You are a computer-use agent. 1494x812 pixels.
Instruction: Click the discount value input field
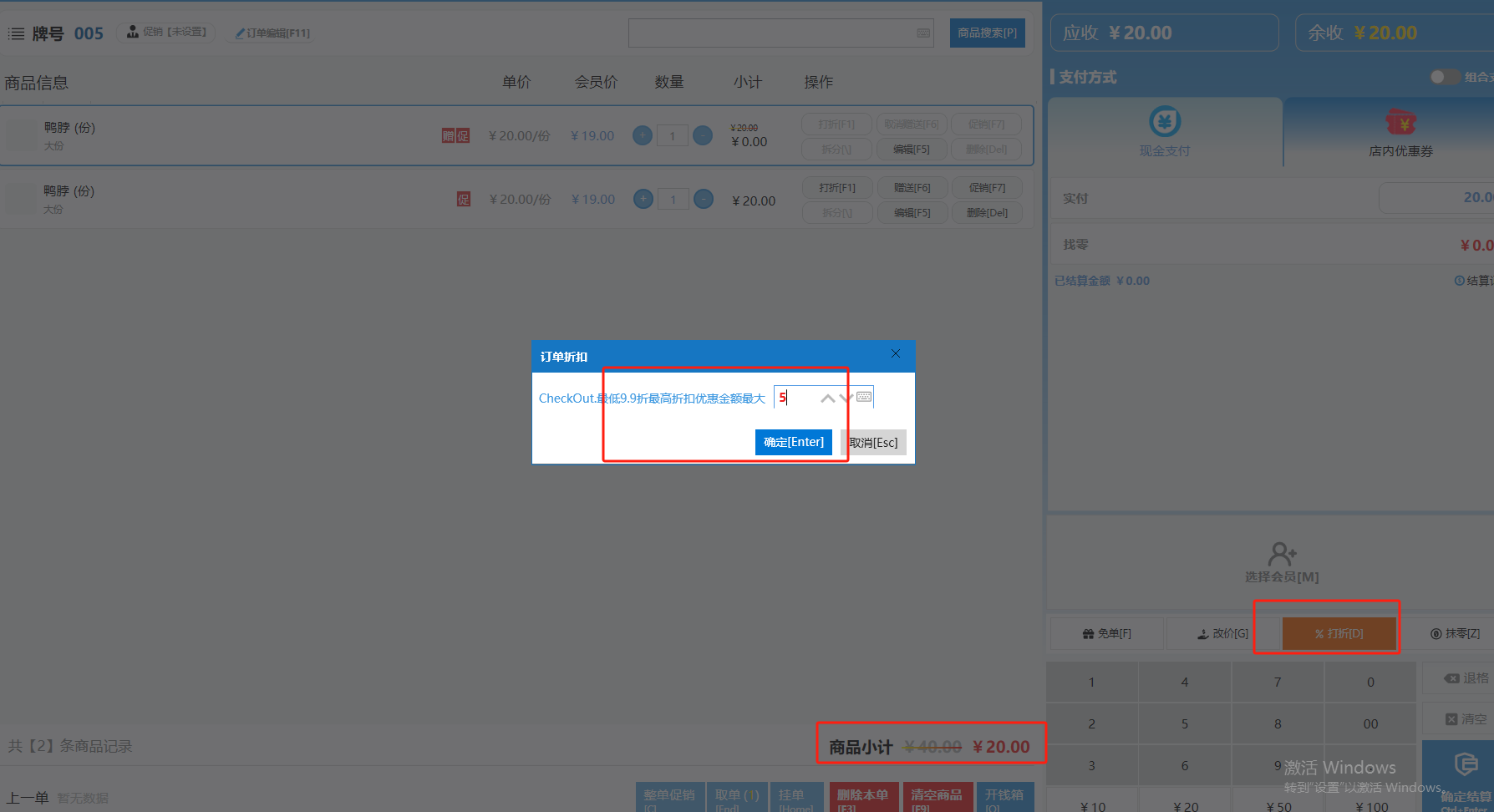click(x=798, y=398)
